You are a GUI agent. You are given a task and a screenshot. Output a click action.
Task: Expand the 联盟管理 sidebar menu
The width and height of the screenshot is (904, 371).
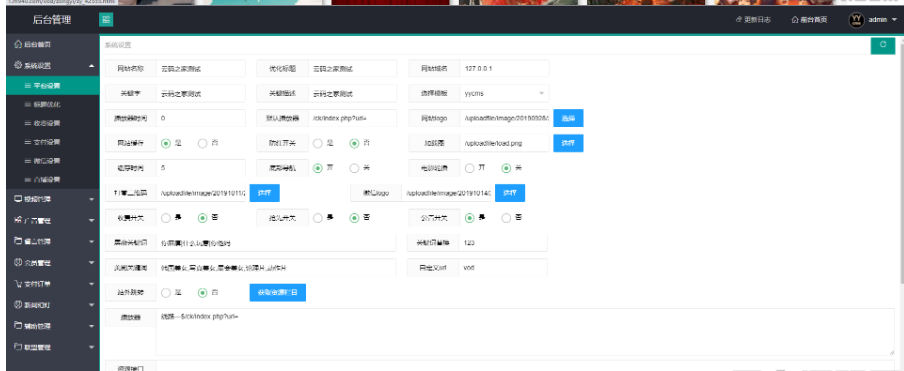[52, 347]
